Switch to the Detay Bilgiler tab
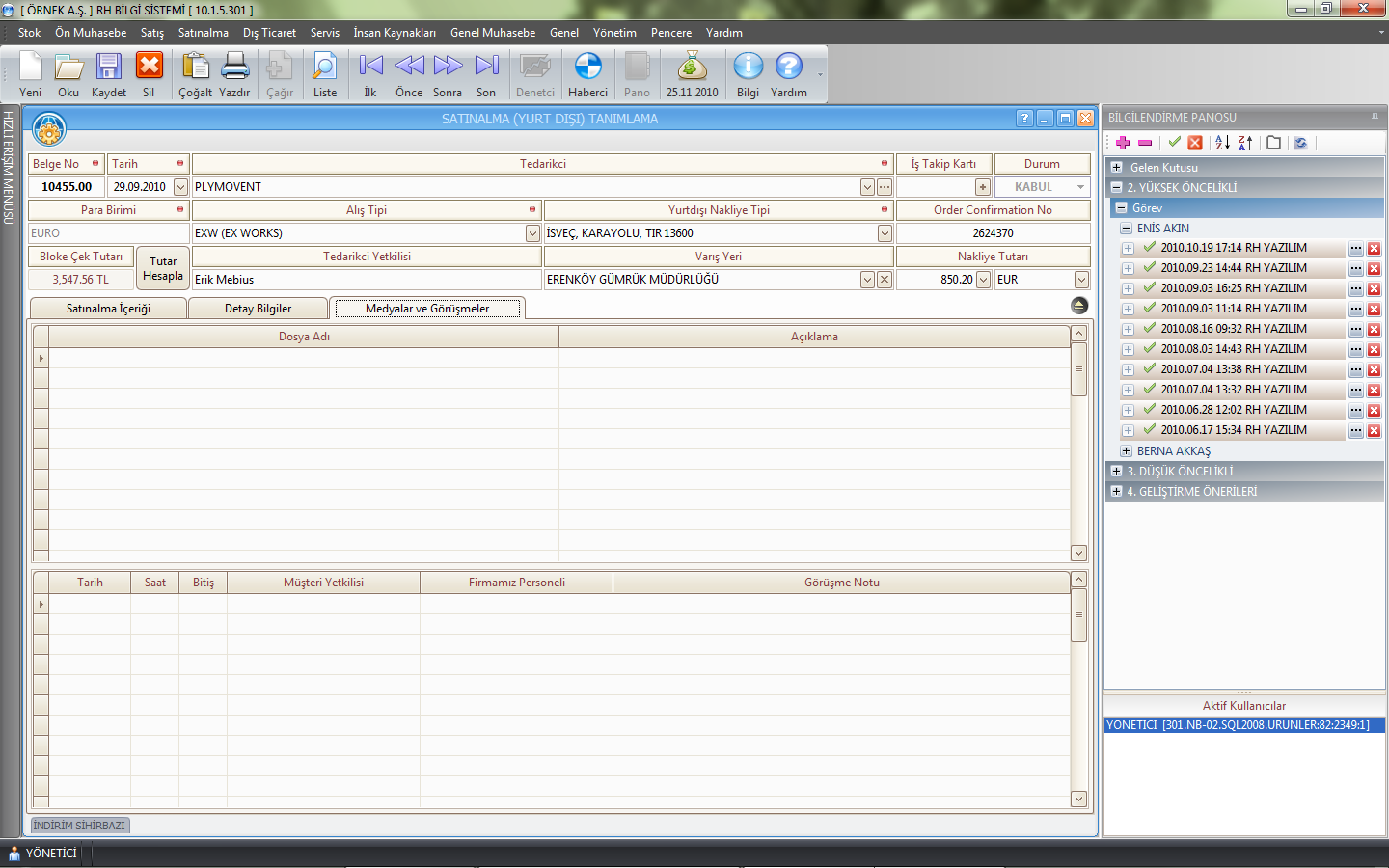 coord(258,309)
